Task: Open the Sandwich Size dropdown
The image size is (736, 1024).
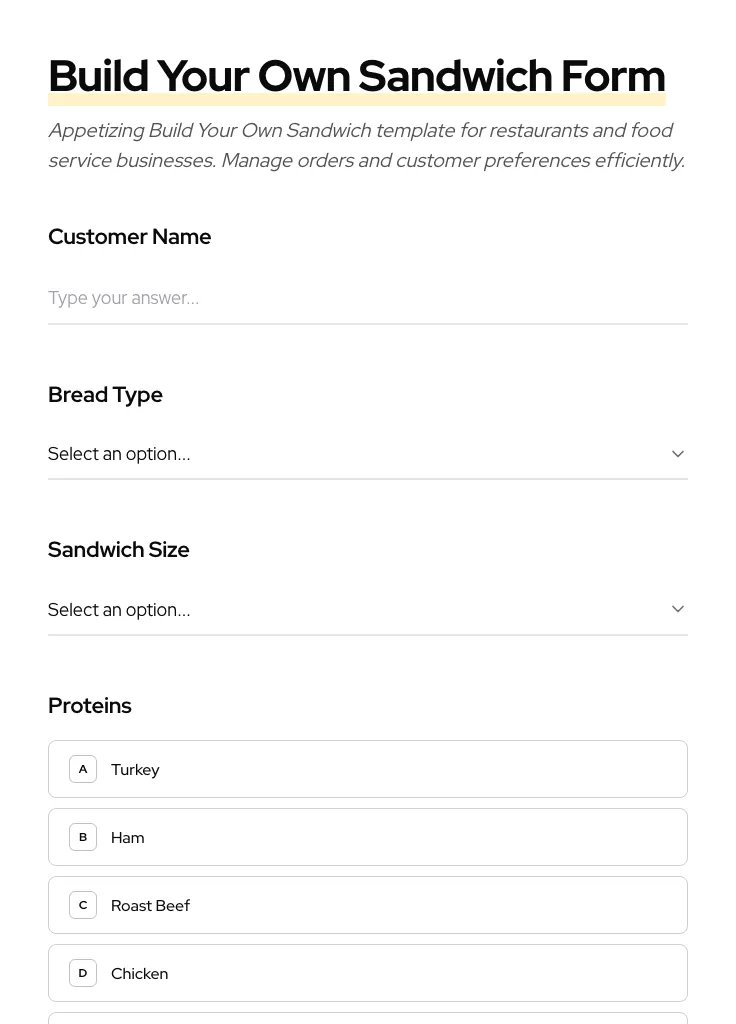Action: point(368,609)
